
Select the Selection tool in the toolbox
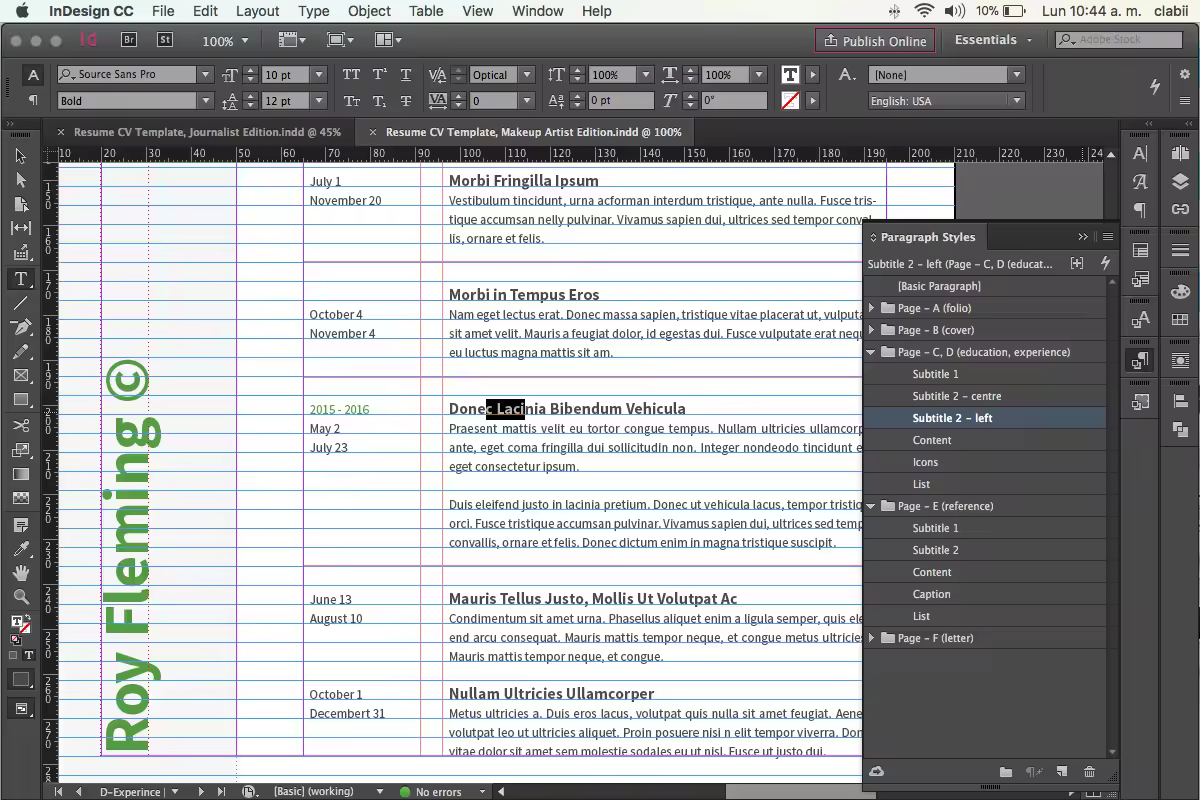[x=21, y=156]
